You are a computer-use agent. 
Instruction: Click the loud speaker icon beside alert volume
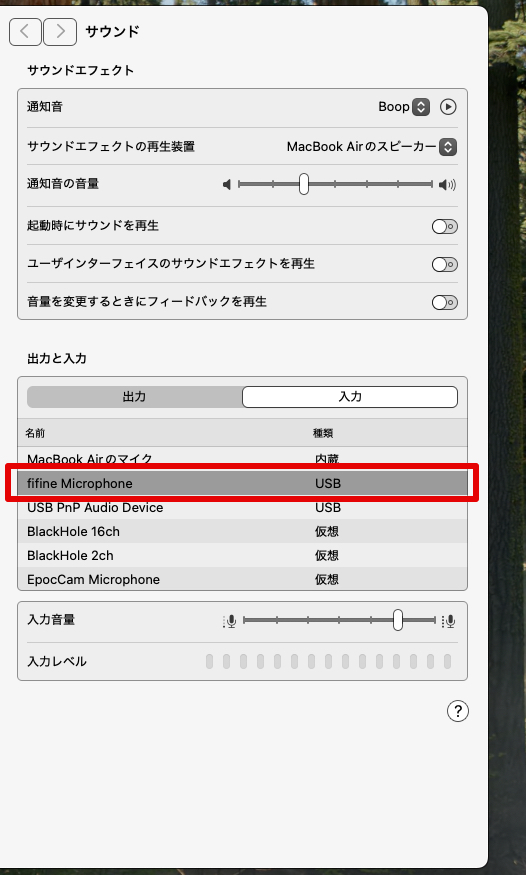[x=447, y=184]
